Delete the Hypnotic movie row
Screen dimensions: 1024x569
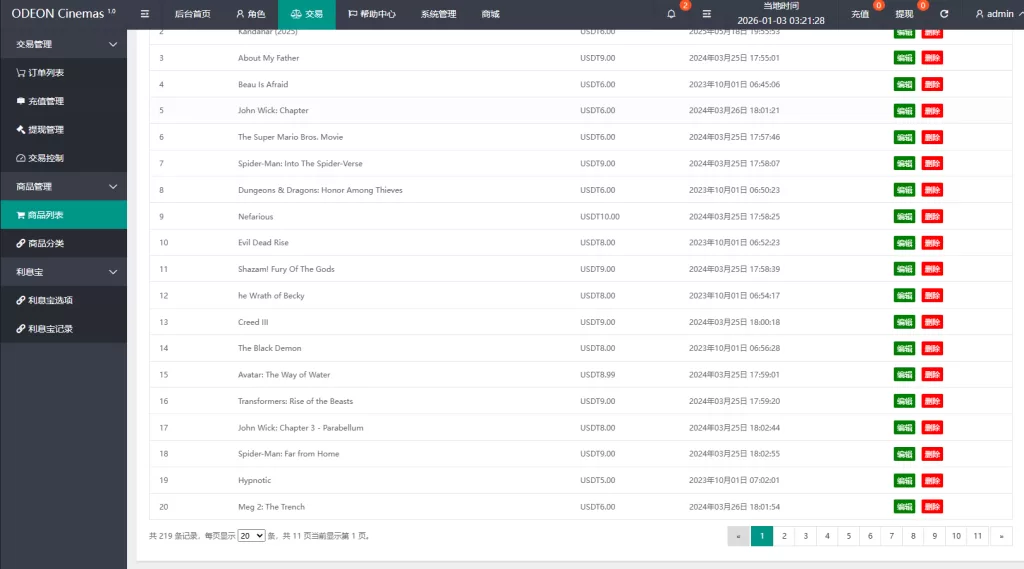932,480
